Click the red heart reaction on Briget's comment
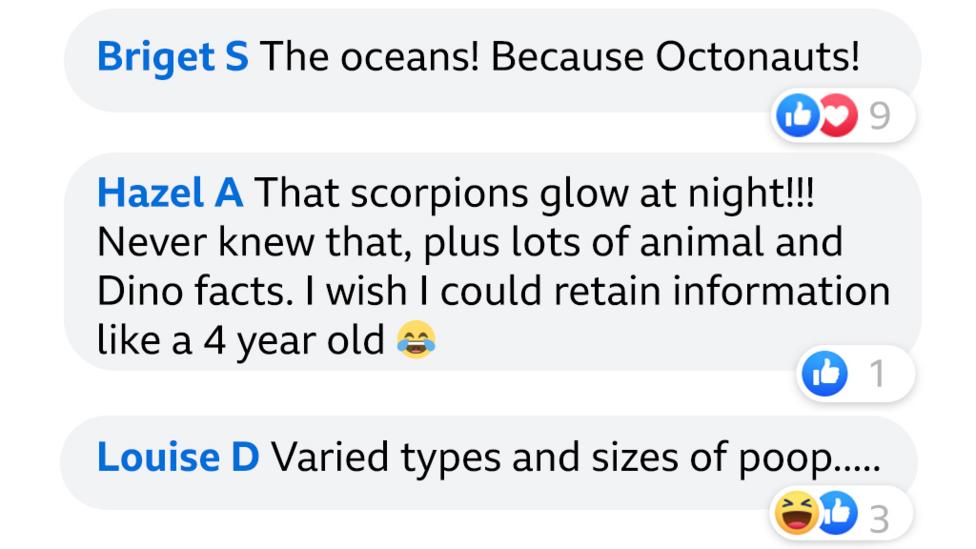Screen dimensions: 976x549 (837, 117)
